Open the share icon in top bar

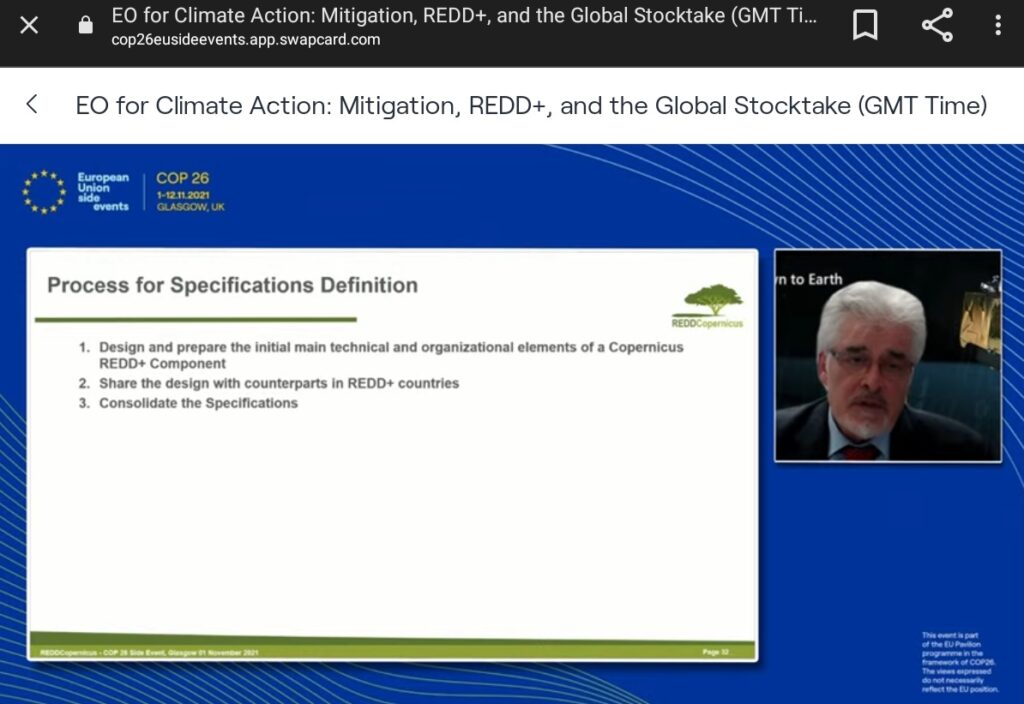[937, 26]
